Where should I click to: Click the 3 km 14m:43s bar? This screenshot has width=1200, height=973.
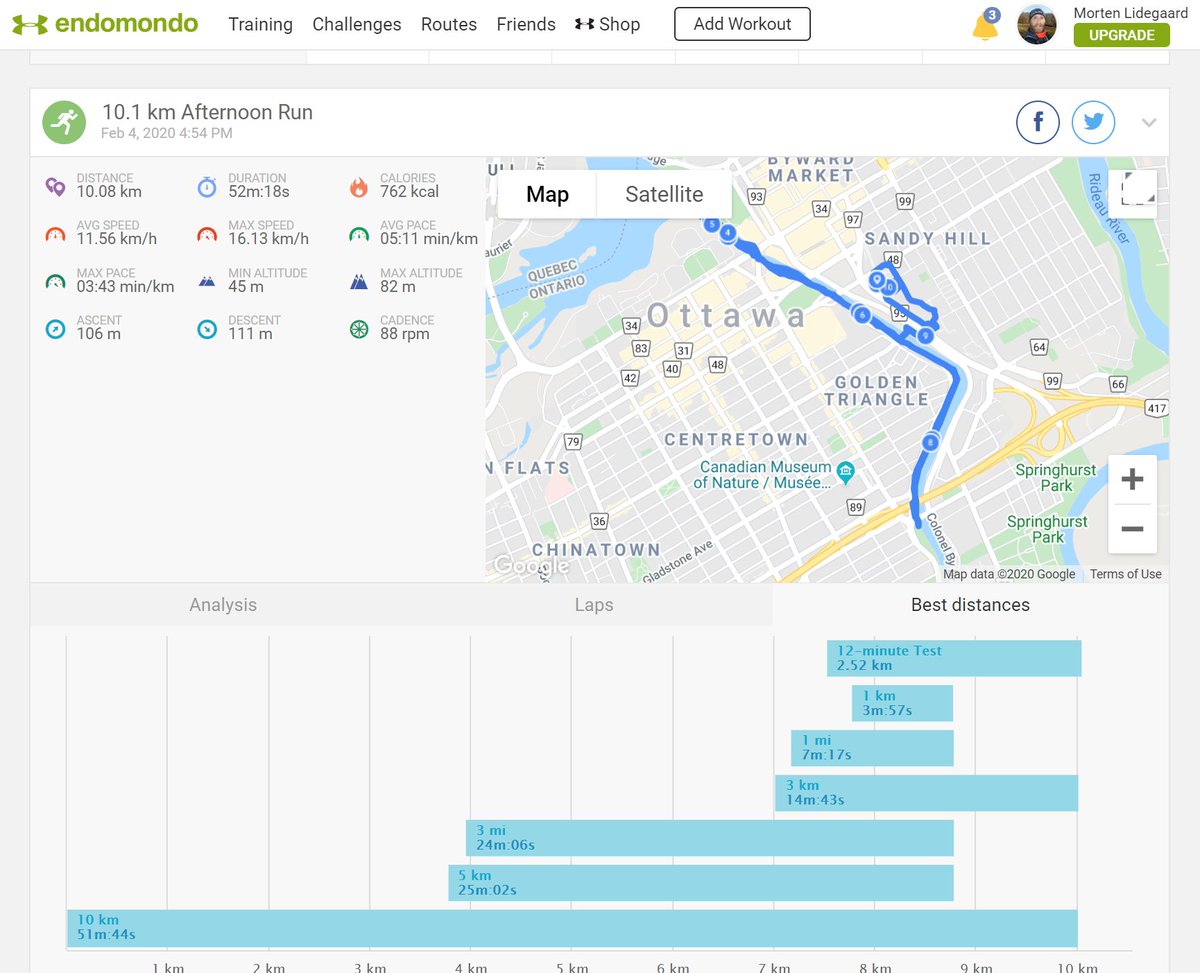926,793
